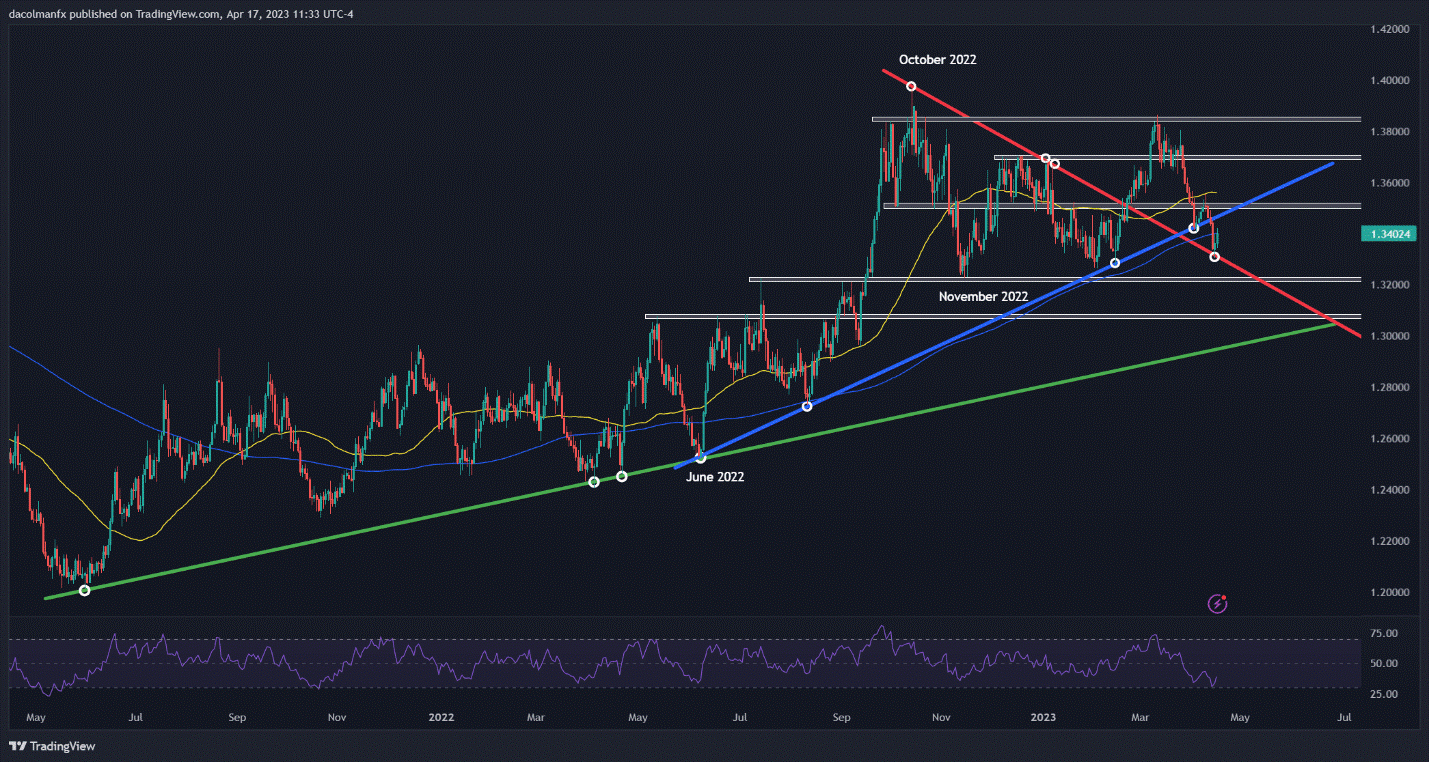The image size is (1429, 762).
Task: Click the leftmost anchor point on green trendline
Action: (x=84, y=590)
